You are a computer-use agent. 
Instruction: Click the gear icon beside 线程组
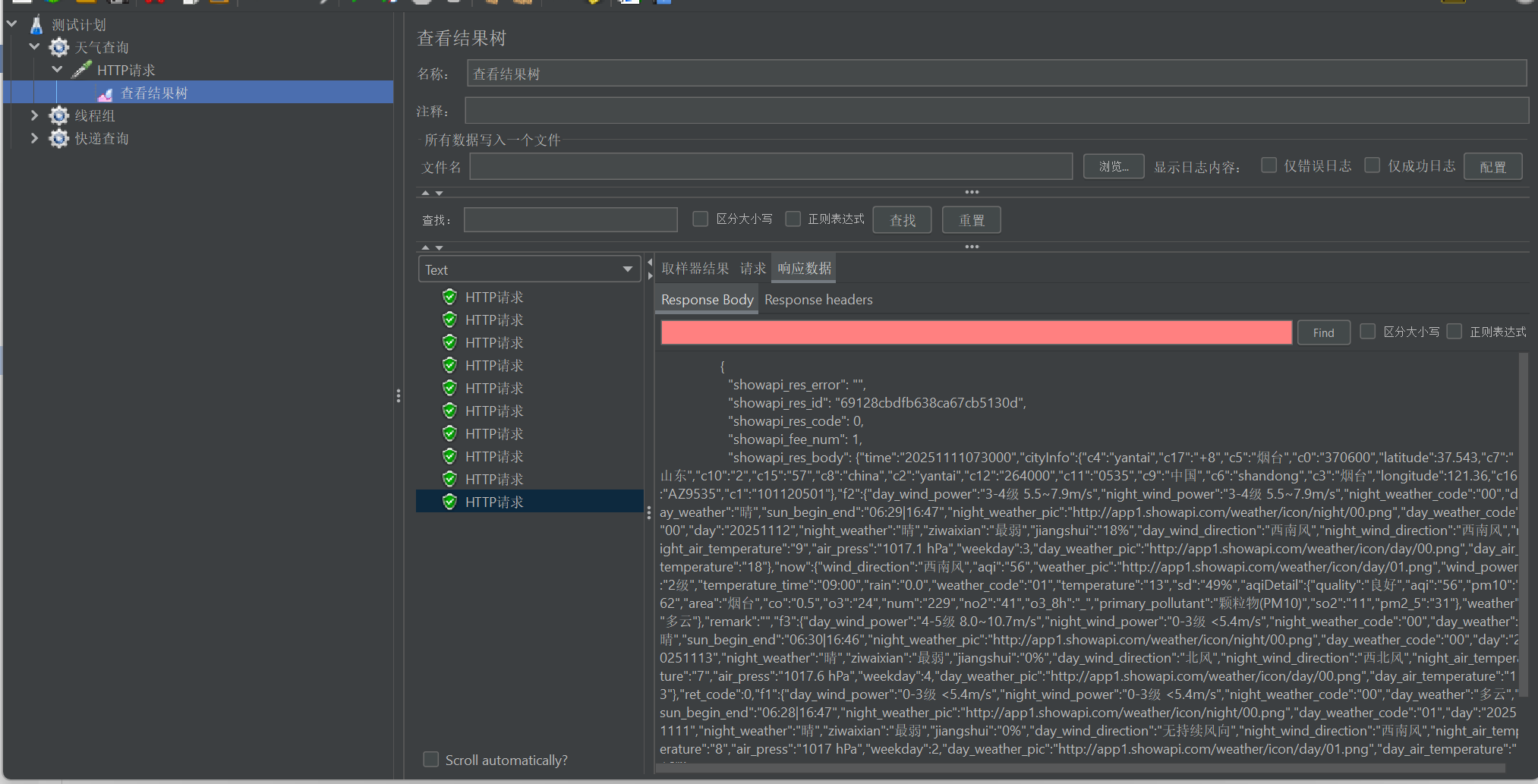pyautogui.click(x=59, y=115)
